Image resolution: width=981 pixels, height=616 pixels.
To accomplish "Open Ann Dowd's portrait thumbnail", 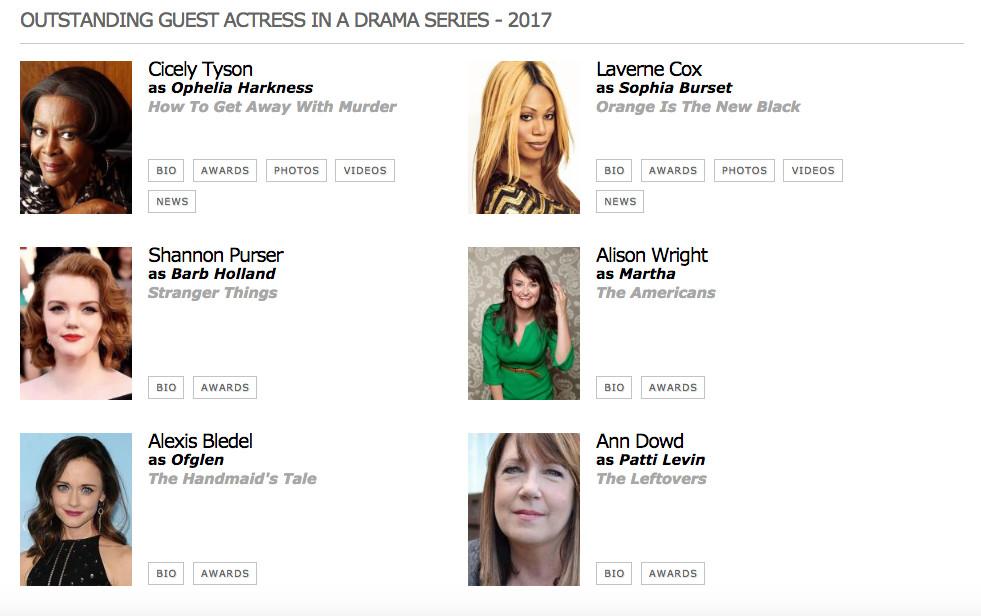I will pyautogui.click(x=524, y=509).
